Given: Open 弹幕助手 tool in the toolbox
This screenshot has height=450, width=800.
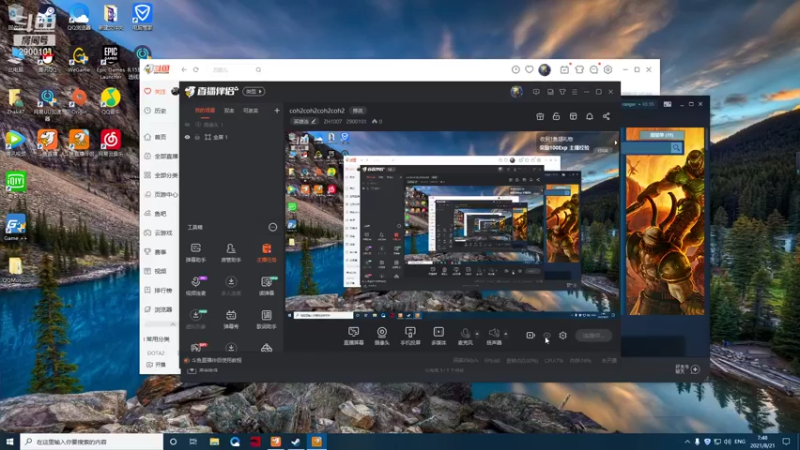Looking at the screenshot, I should 195,253.
